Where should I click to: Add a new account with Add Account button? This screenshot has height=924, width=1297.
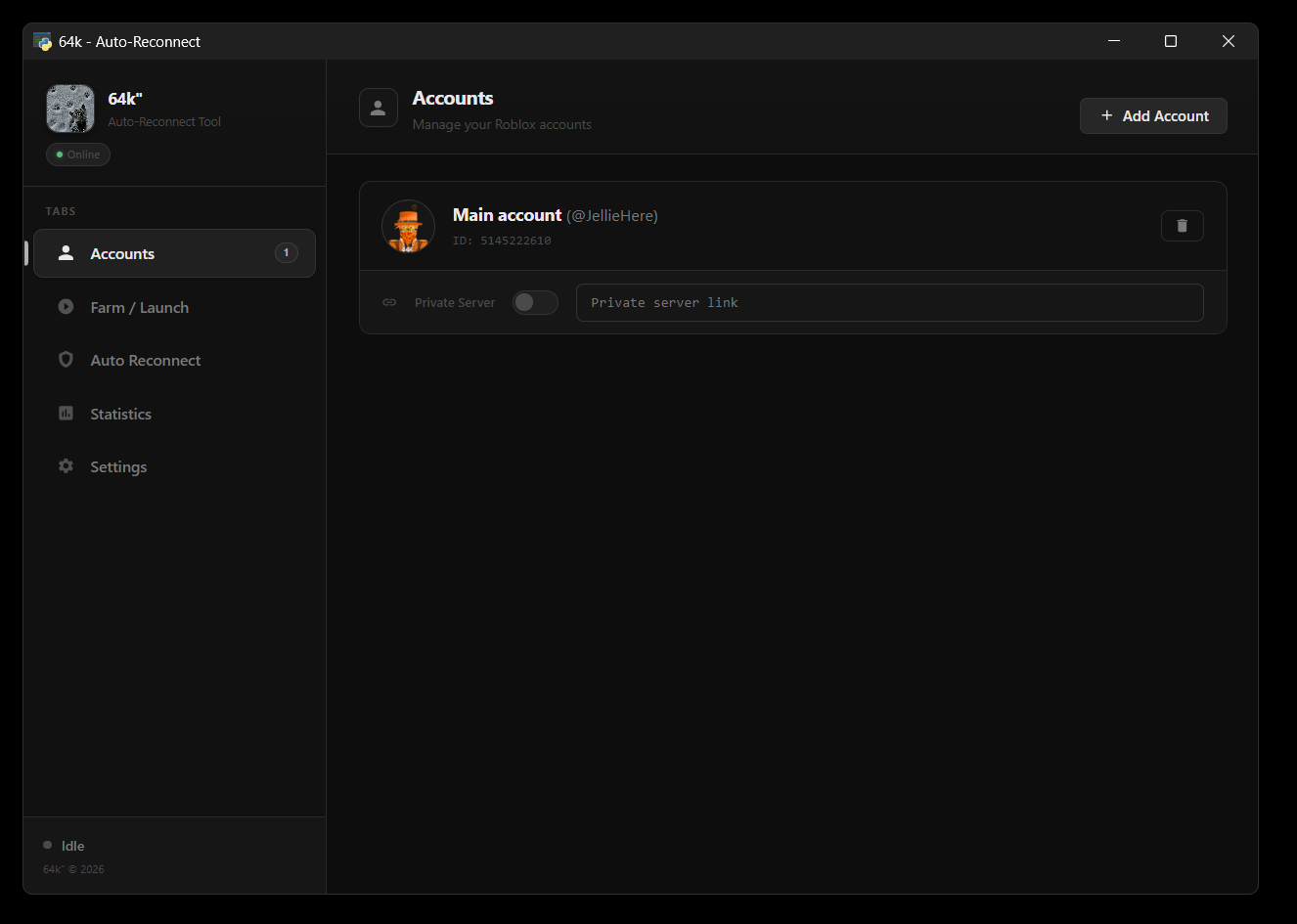(1153, 115)
